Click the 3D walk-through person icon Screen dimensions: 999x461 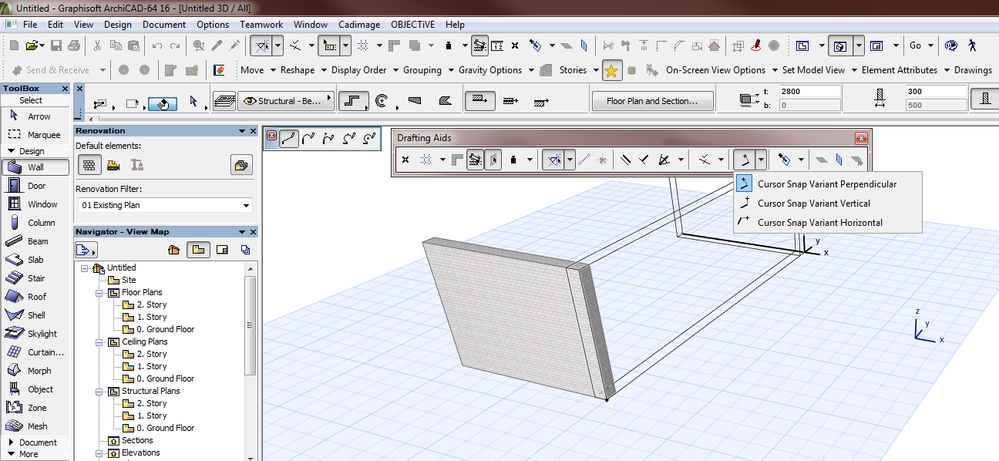pos(972,45)
